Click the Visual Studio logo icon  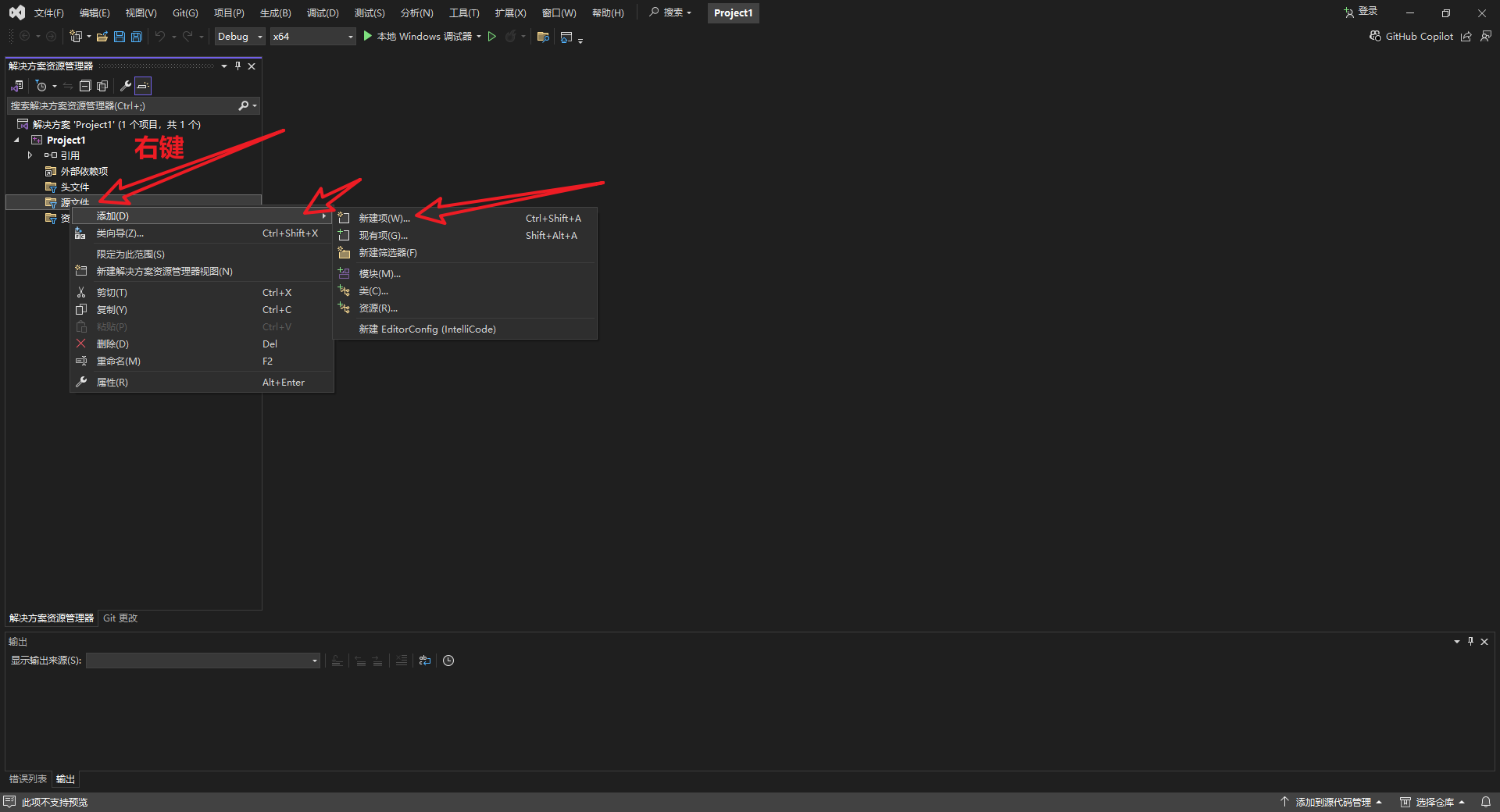(16, 12)
